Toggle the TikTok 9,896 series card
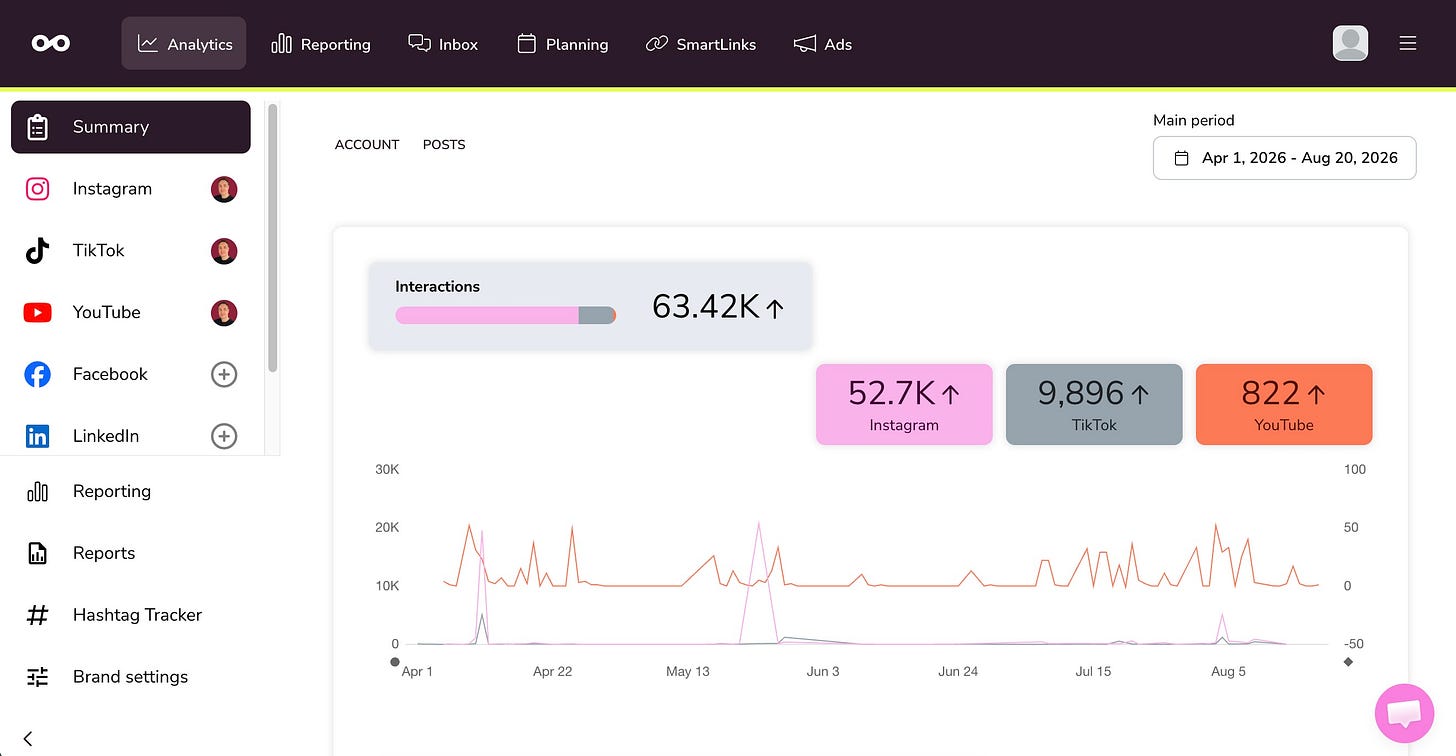 click(1094, 404)
